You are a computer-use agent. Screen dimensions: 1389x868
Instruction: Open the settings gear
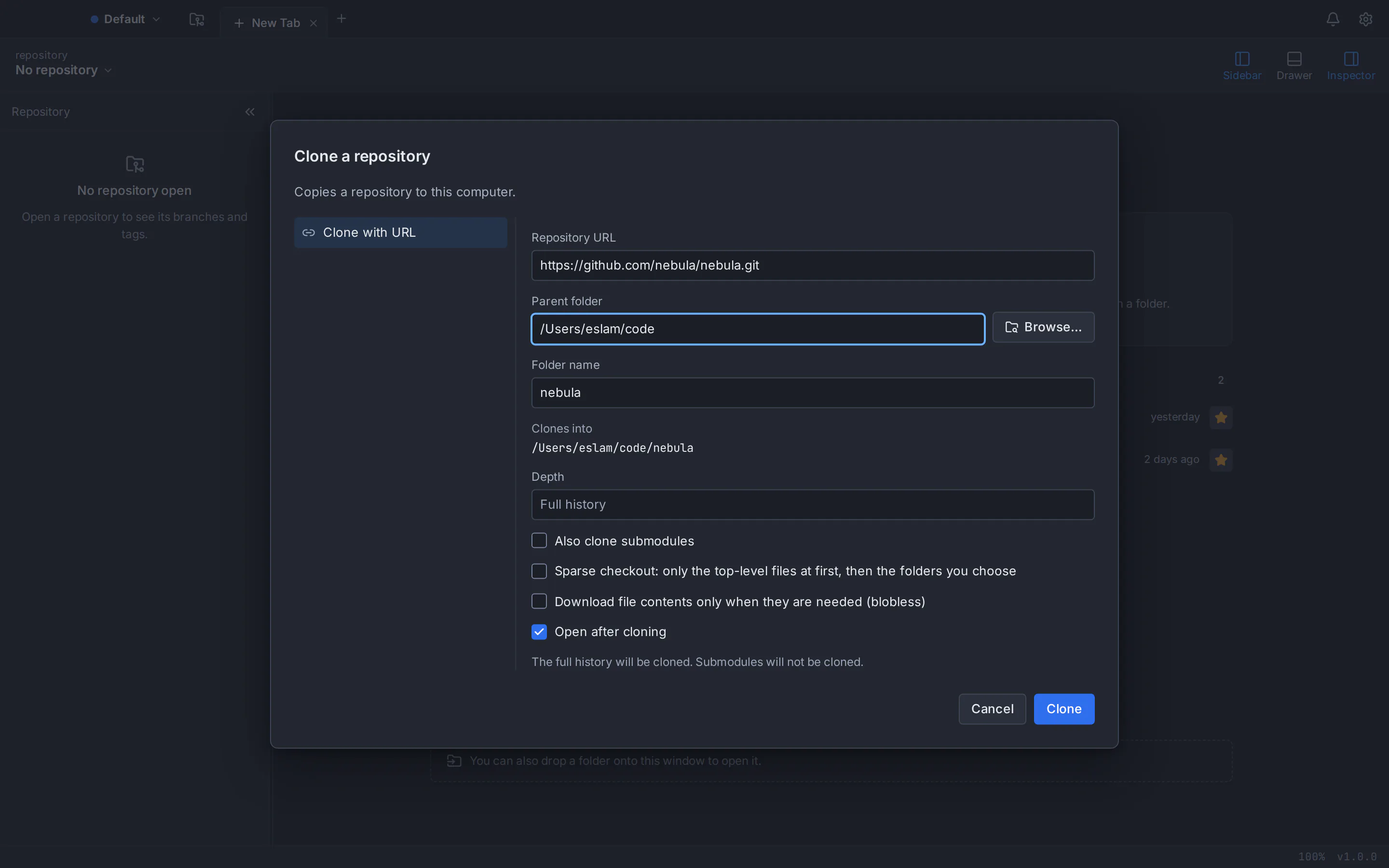(x=1365, y=19)
